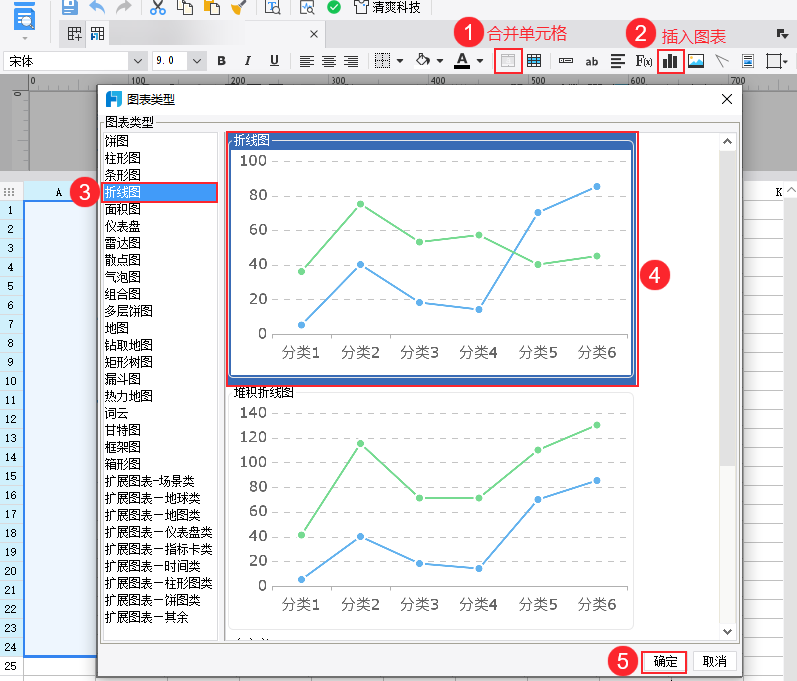
Task: Click the insert chart icon
Action: [x=670, y=61]
